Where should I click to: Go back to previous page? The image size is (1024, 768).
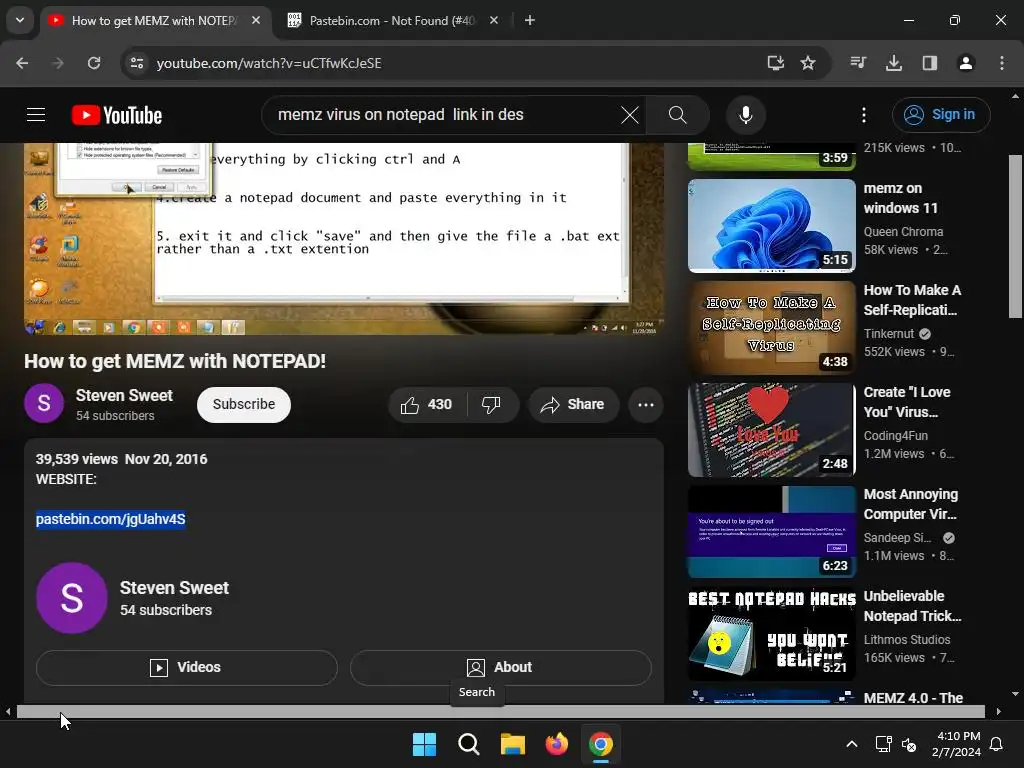pyautogui.click(x=22, y=63)
